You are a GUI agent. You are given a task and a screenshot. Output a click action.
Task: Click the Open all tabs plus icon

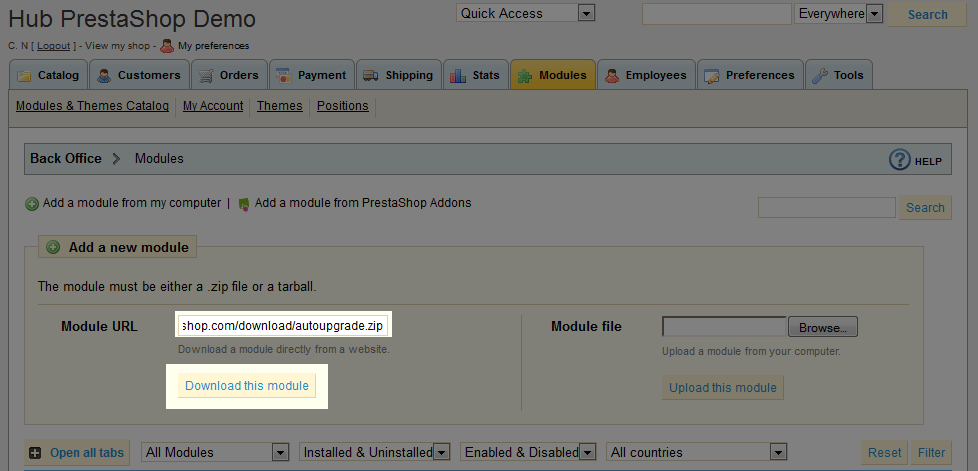click(x=36, y=453)
